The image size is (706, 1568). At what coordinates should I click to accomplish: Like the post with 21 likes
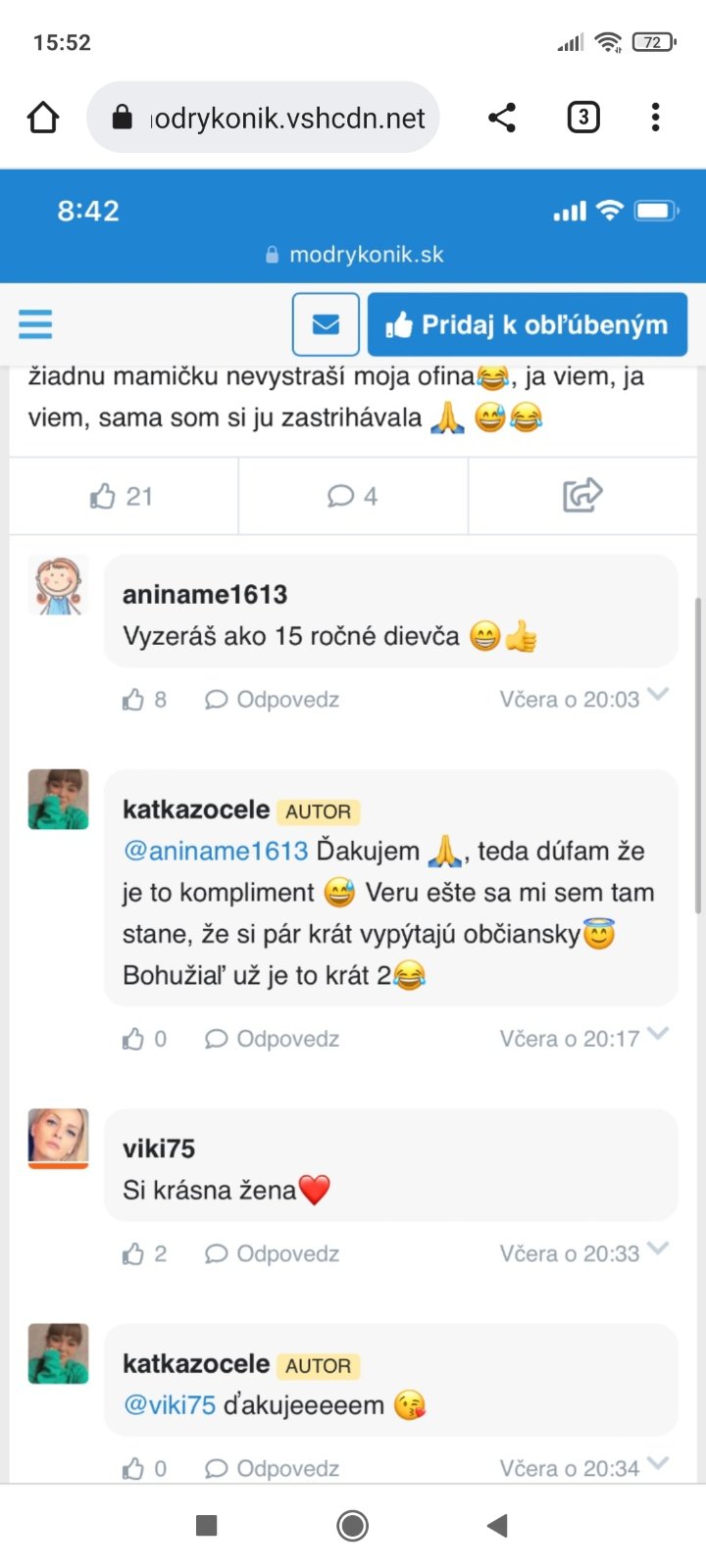122,497
